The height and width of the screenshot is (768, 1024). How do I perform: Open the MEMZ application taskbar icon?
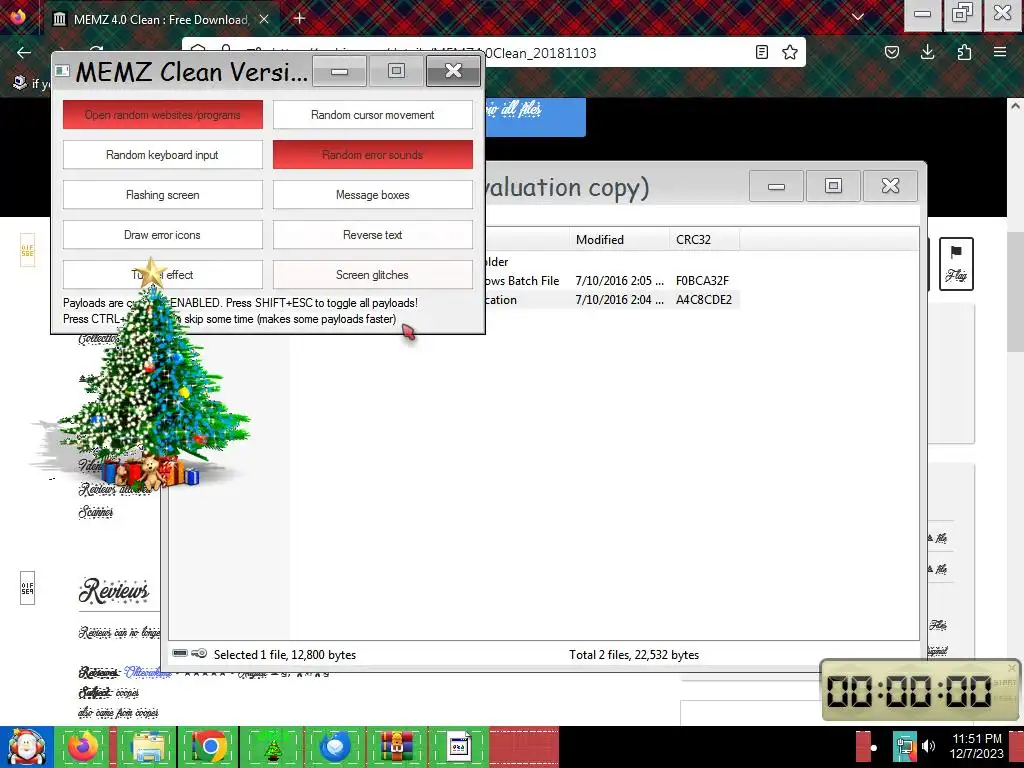(458, 747)
